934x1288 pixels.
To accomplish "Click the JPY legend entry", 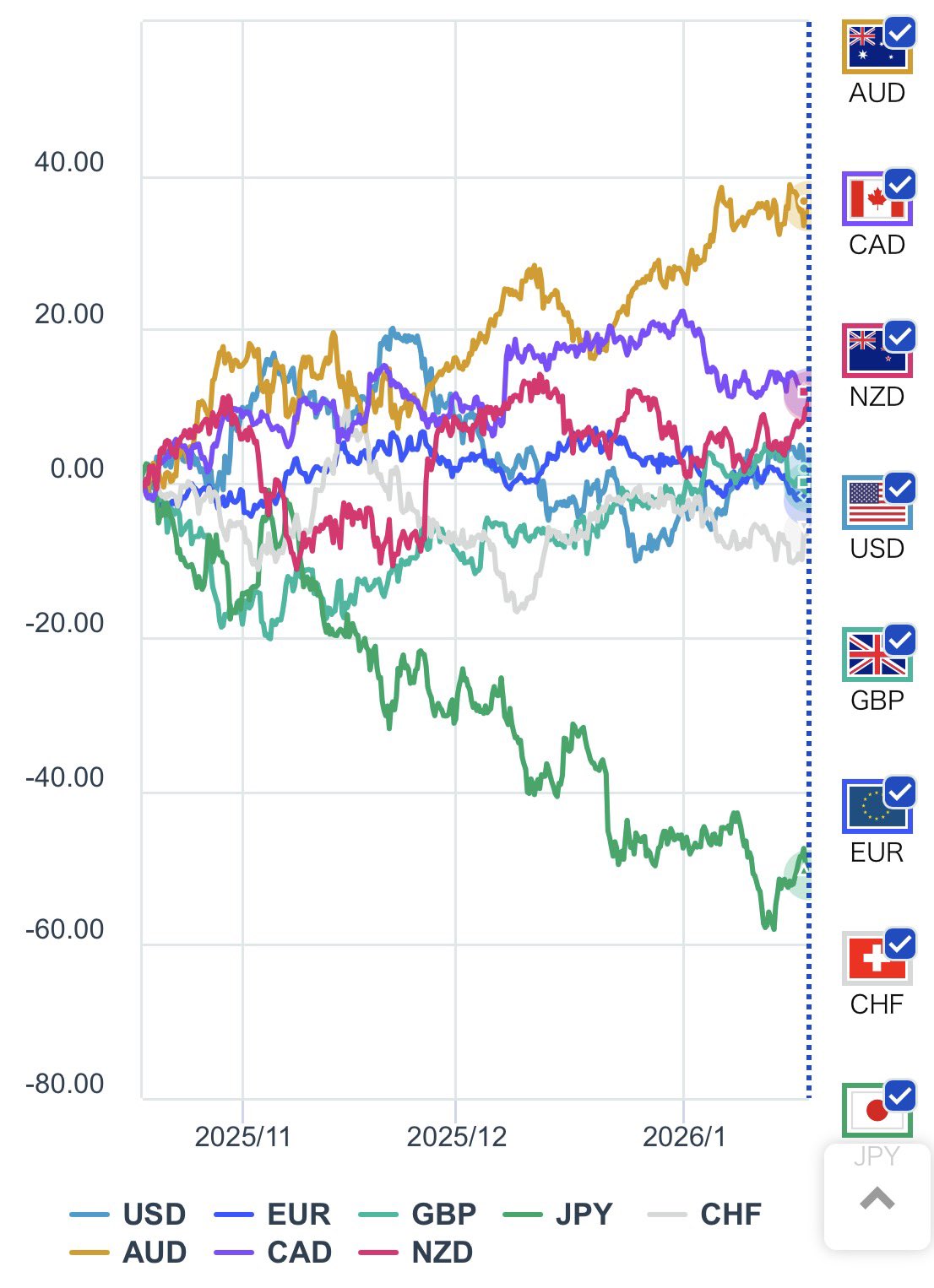I will 559,1214.
